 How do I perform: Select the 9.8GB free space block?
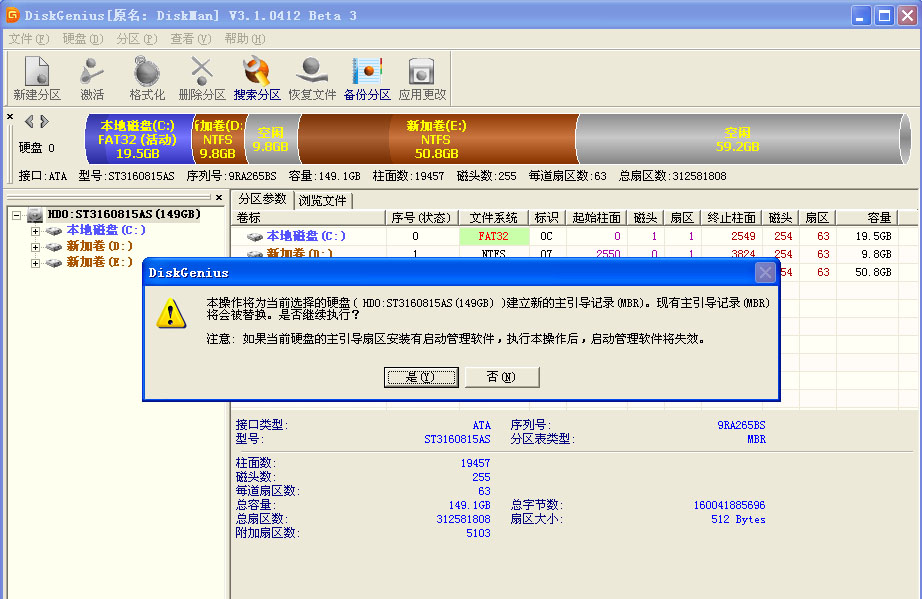271,139
